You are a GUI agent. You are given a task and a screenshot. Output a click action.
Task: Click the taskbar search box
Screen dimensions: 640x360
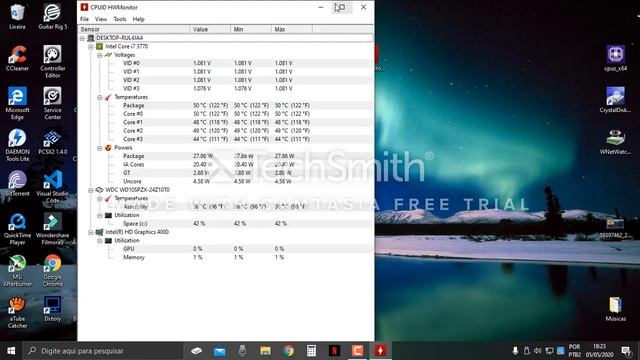(103, 351)
